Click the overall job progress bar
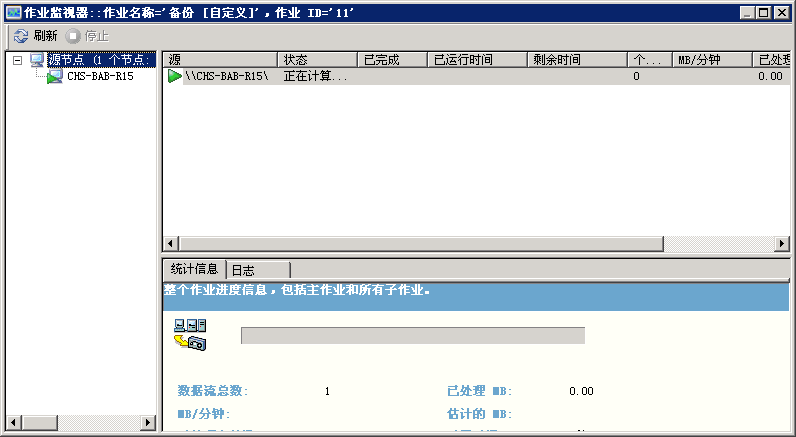796x437 pixels. (x=413, y=335)
